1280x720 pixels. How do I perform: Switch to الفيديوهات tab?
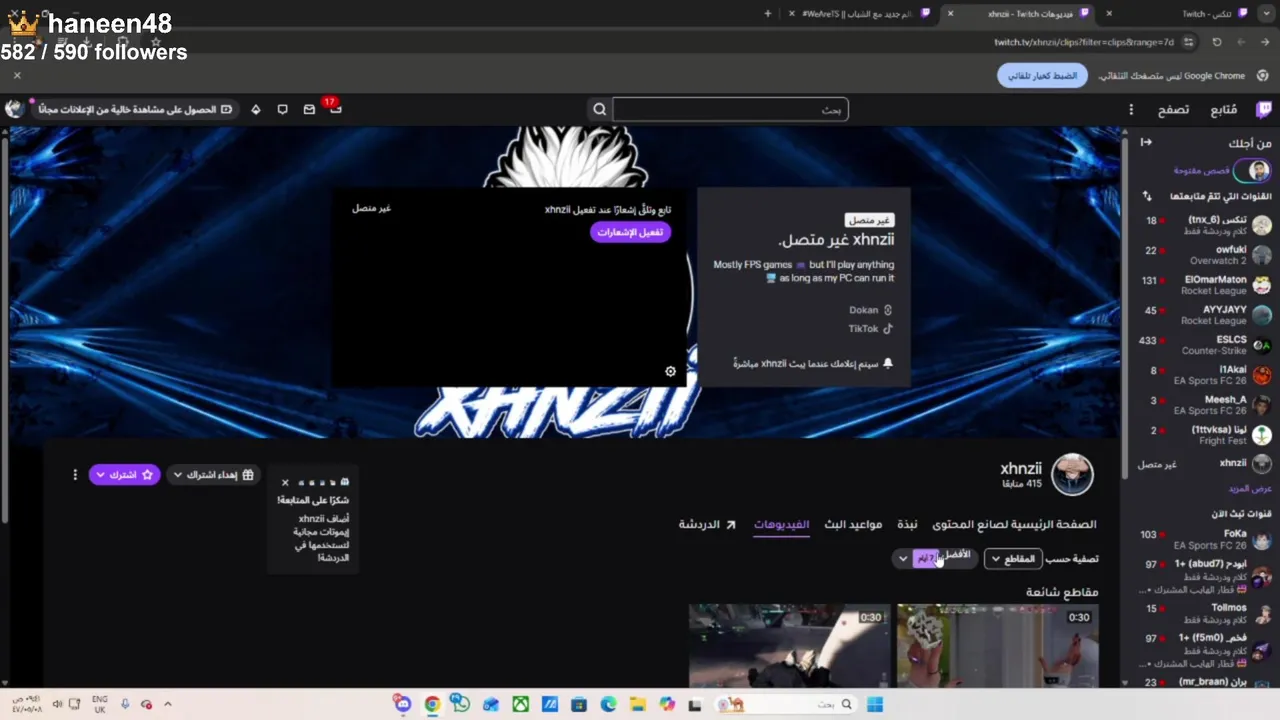(x=781, y=524)
